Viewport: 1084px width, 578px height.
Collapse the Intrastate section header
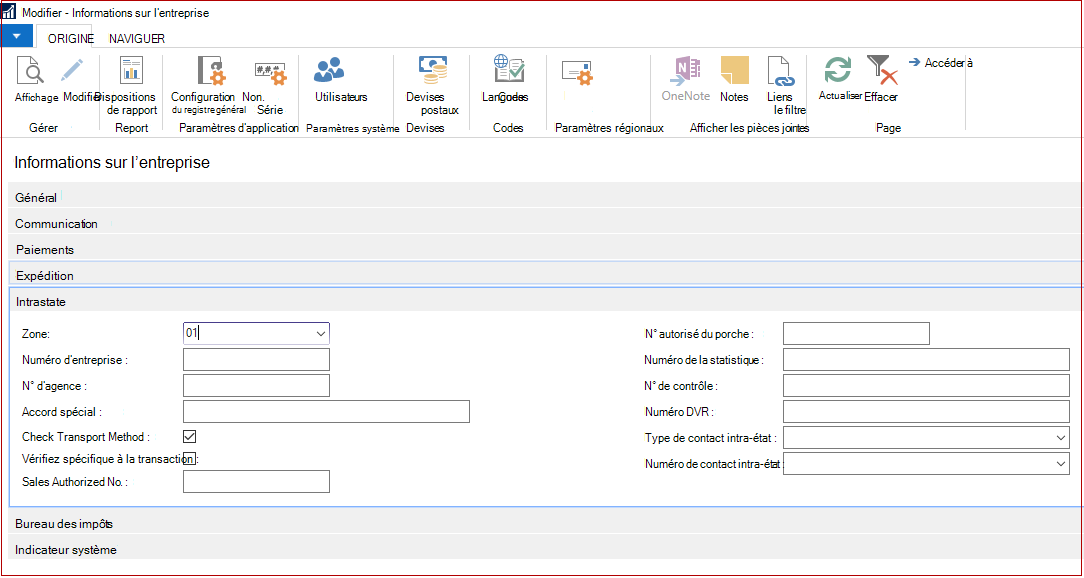tap(545, 301)
